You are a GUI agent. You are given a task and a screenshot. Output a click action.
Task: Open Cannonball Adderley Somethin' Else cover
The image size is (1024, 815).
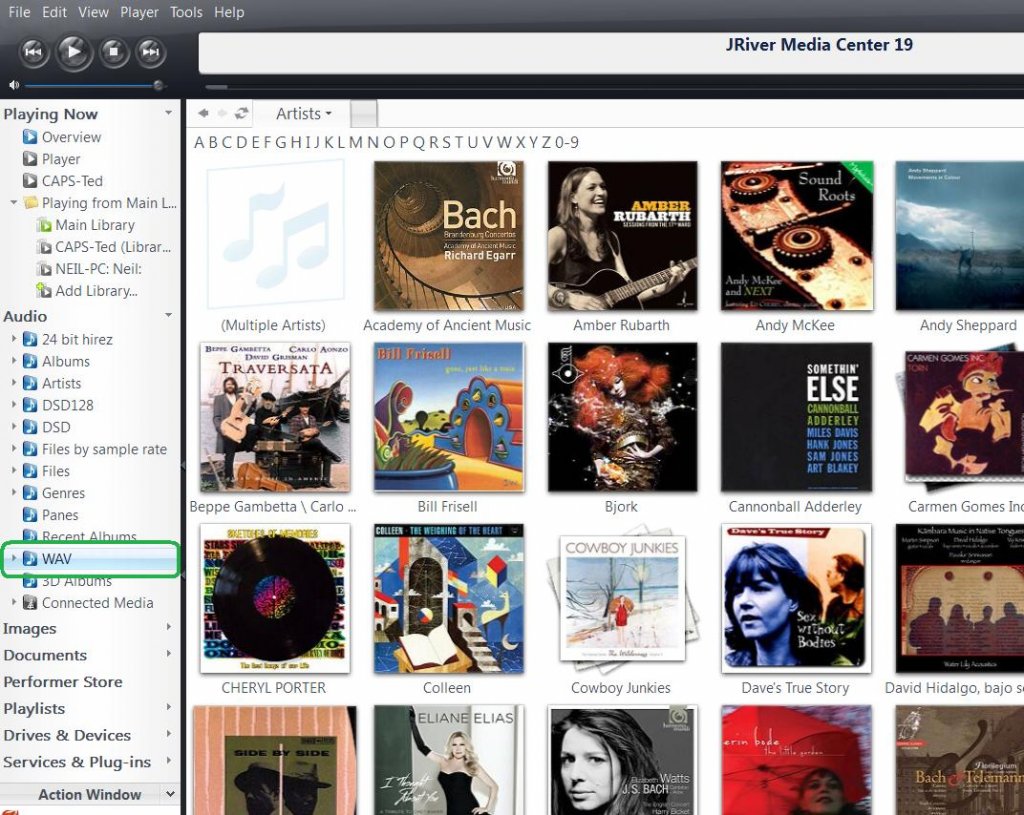click(797, 417)
